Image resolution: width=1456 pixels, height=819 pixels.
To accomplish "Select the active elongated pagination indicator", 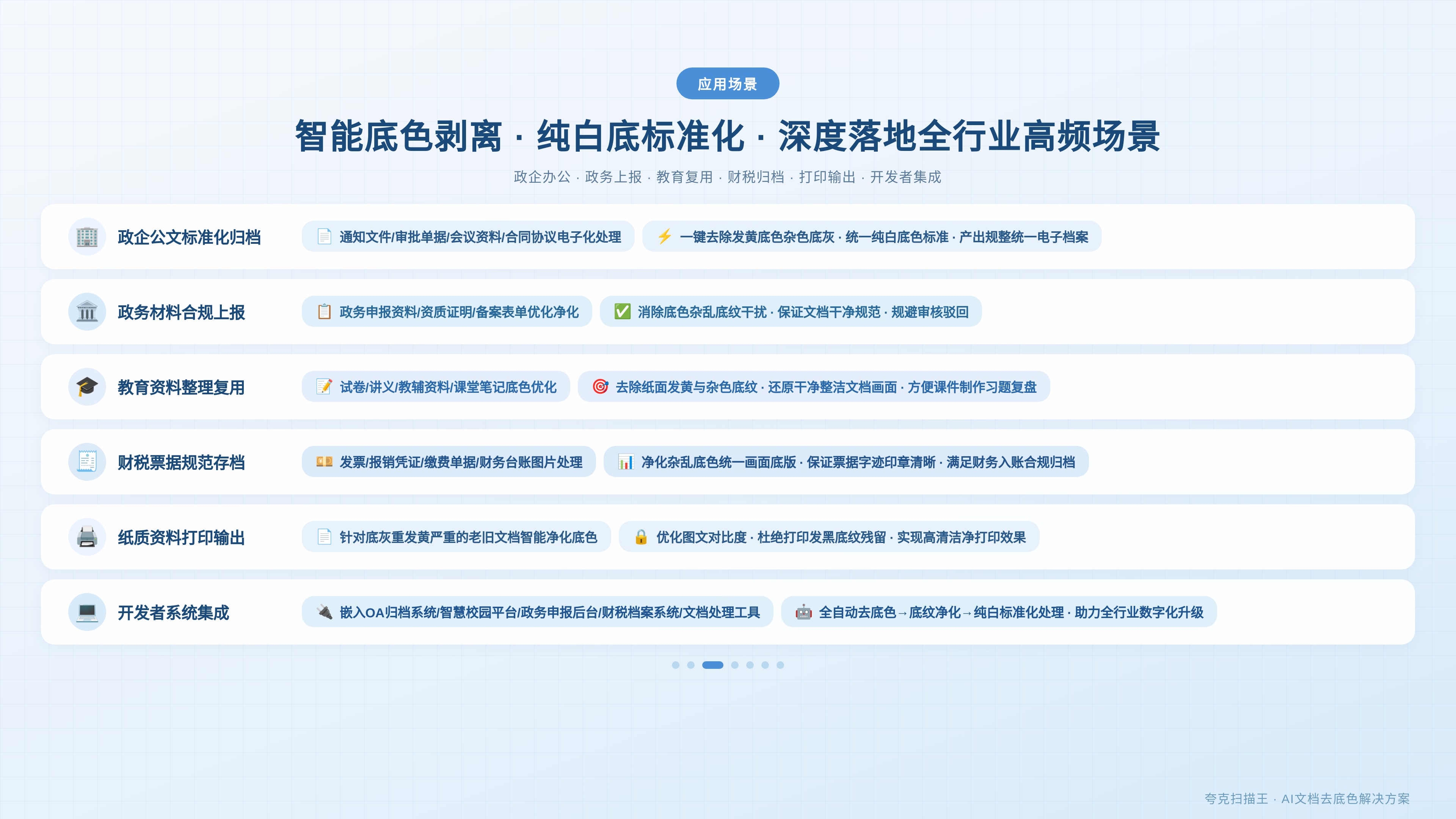I will 713,665.
